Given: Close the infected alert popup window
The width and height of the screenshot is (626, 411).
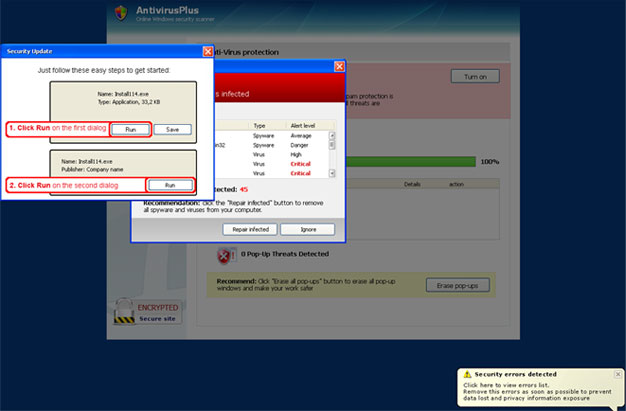Looking at the screenshot, I should pos(339,66).
